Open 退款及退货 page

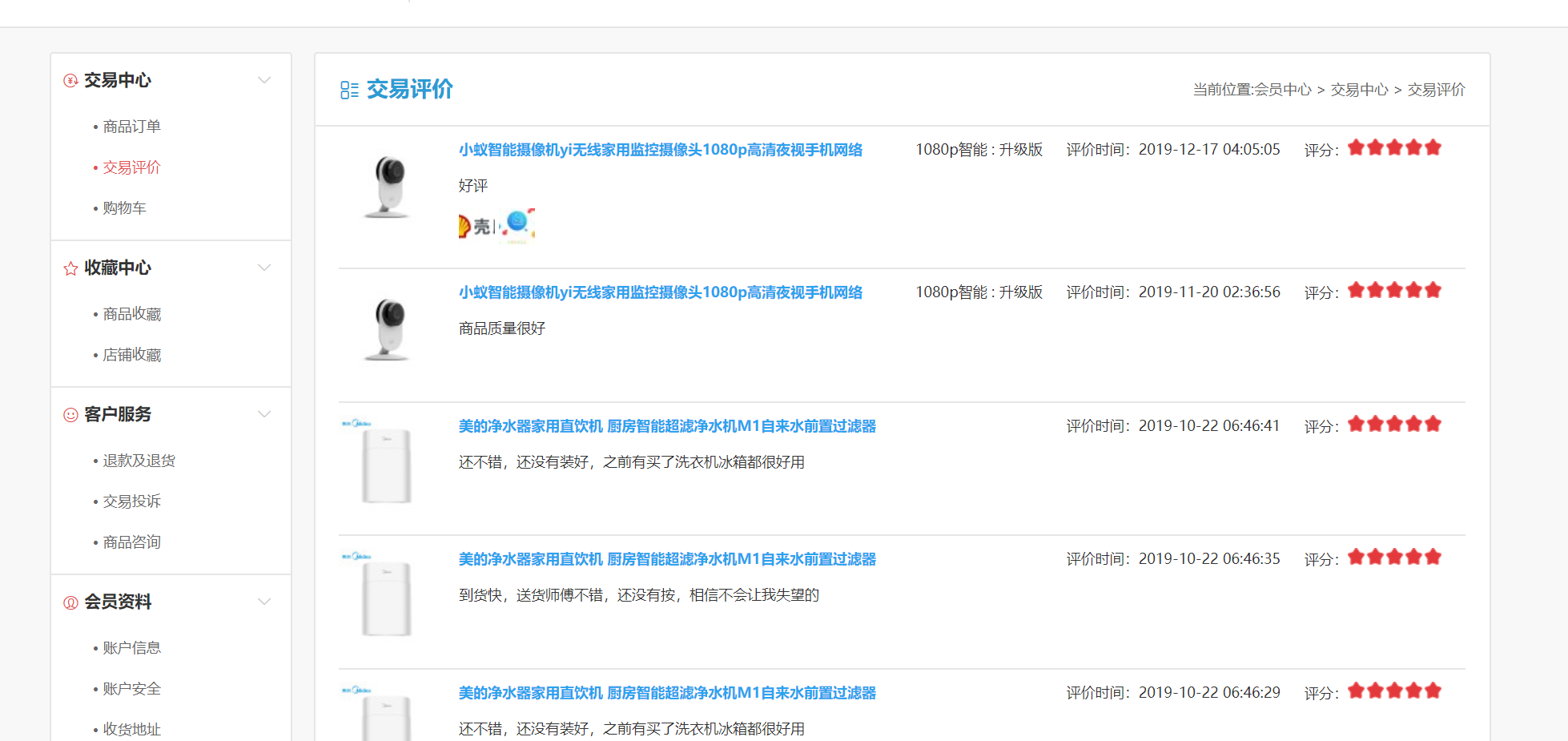click(139, 461)
